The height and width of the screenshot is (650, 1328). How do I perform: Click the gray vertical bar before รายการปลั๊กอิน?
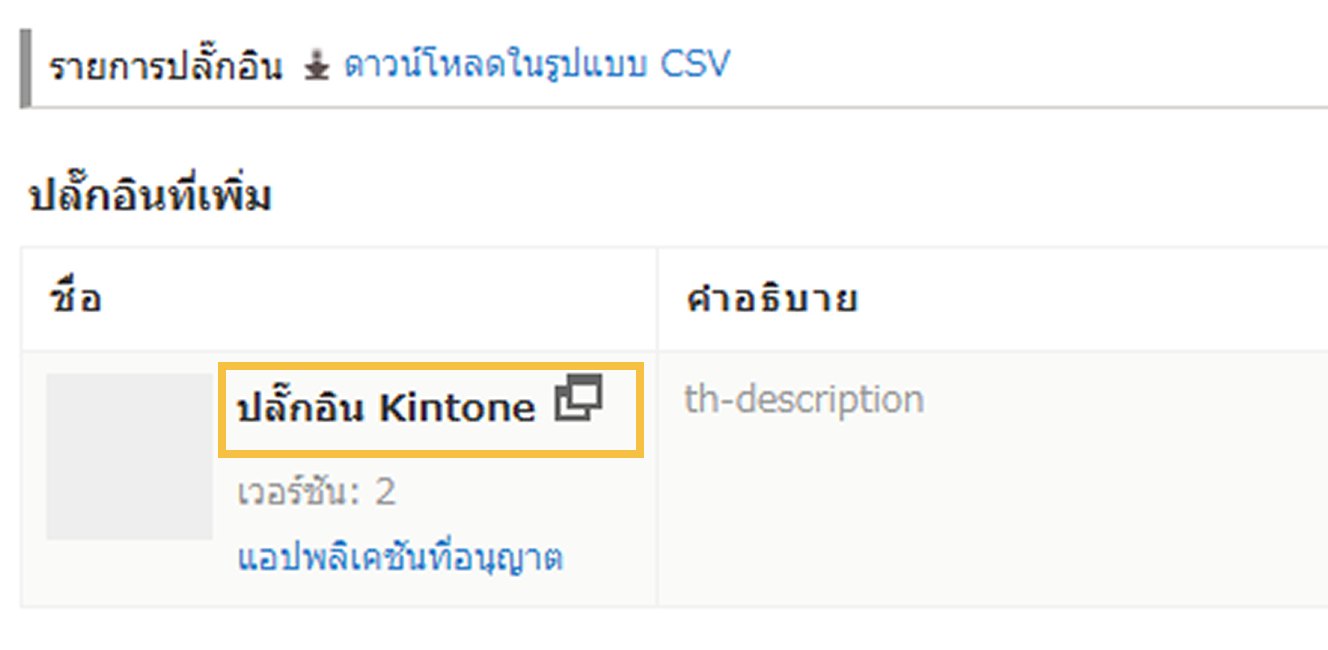click(x=26, y=67)
